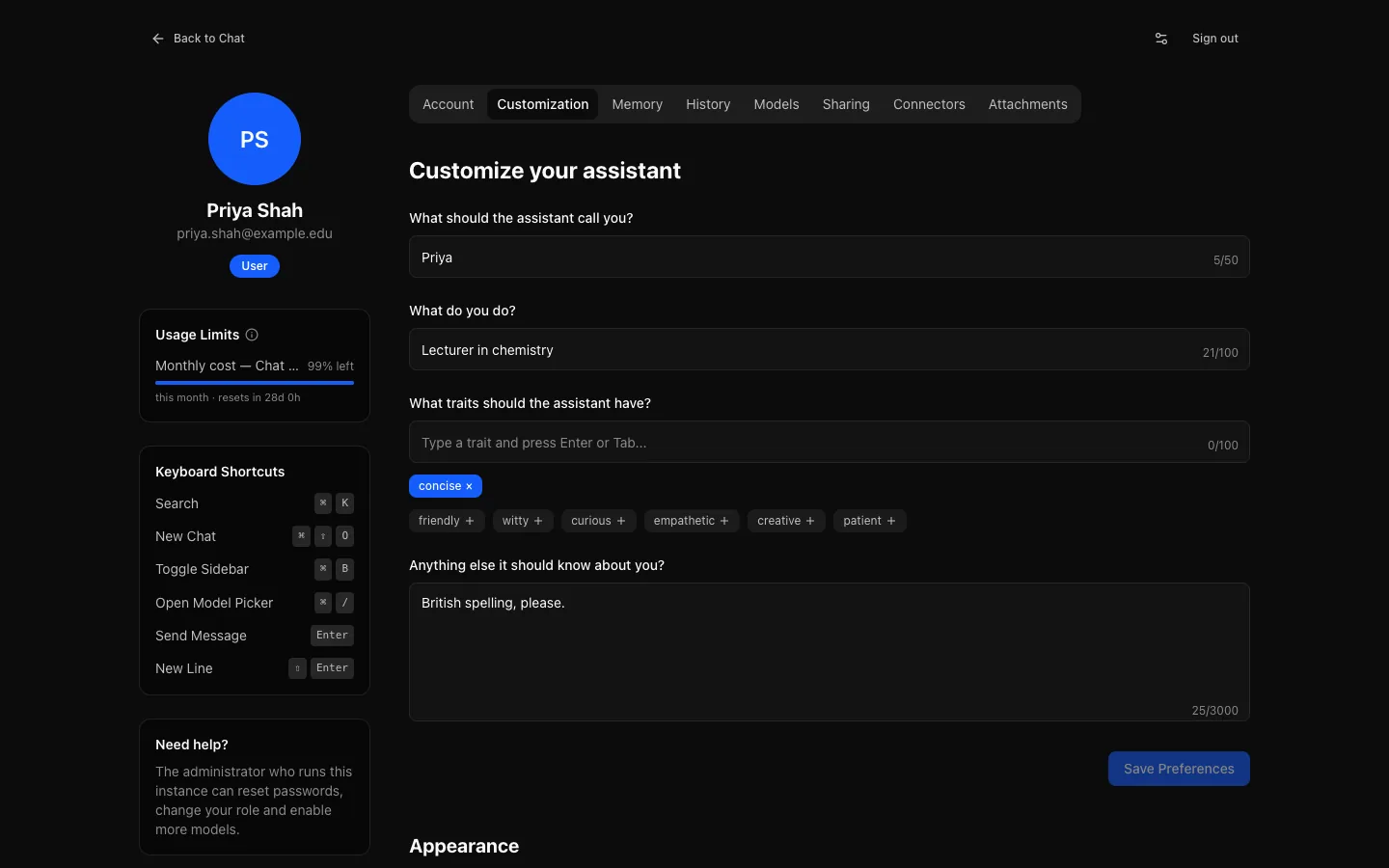This screenshot has width=1389, height=868.
Task: Add the witty trait
Action: click(x=523, y=521)
